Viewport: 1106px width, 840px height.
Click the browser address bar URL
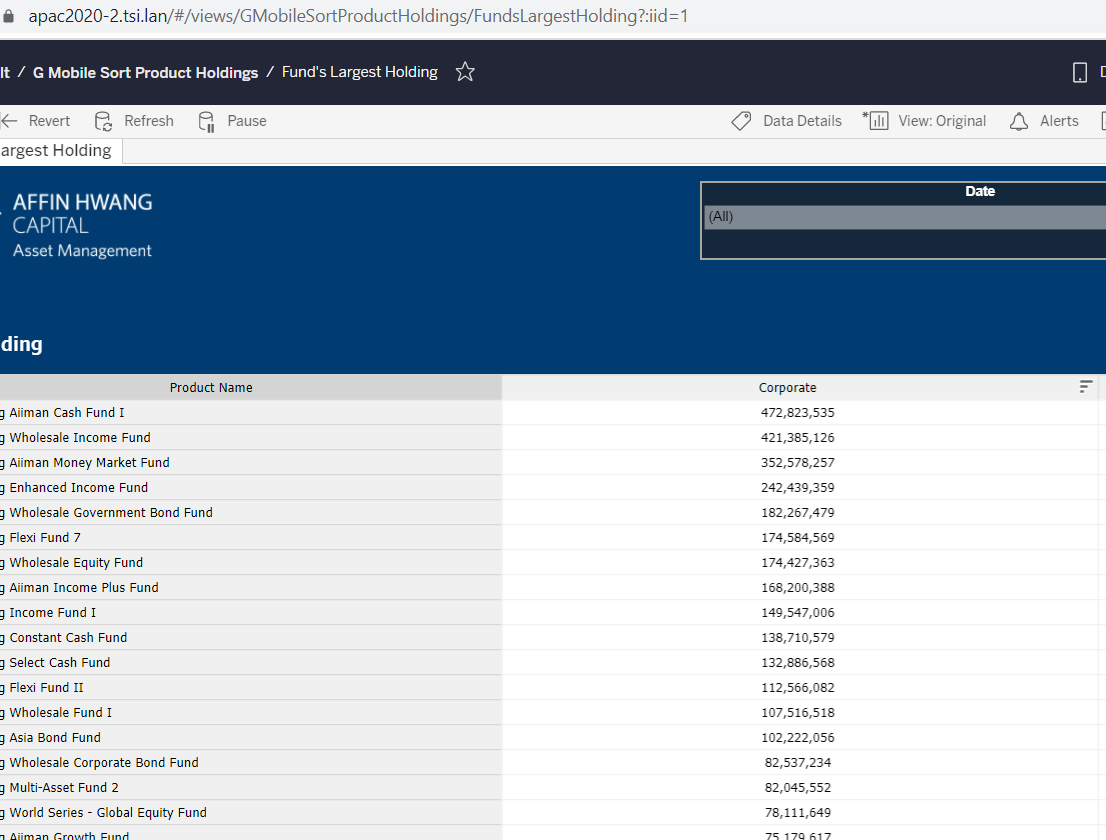(358, 17)
